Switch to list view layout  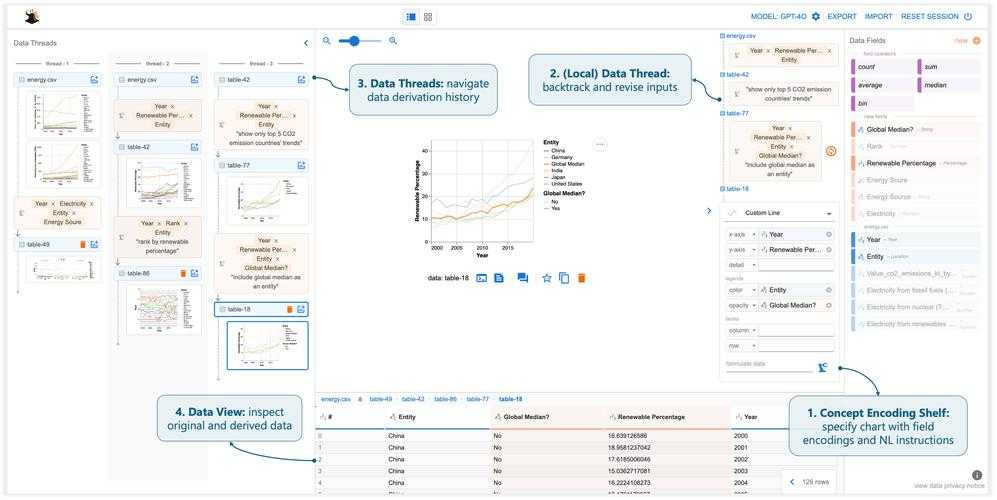pyautogui.click(x=411, y=17)
